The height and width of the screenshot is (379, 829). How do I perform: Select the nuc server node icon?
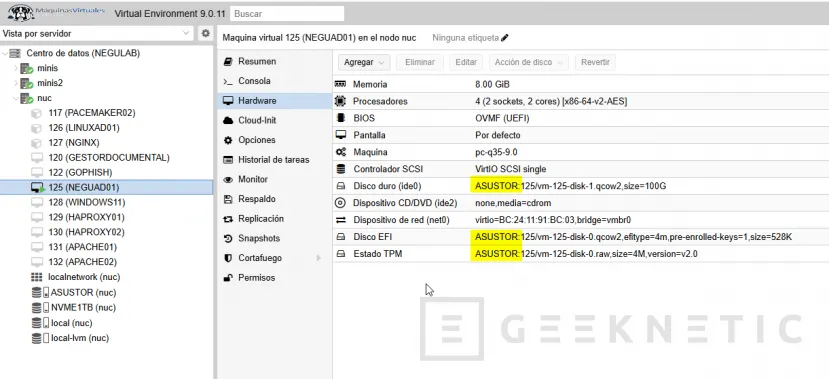pos(27,98)
